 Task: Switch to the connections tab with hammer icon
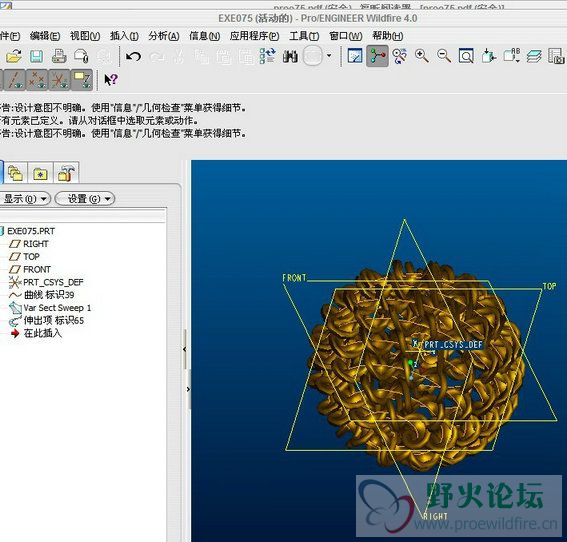(66, 173)
